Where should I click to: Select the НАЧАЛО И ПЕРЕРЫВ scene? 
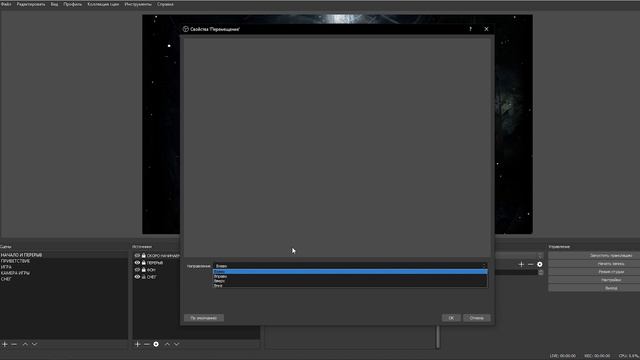[x=64, y=255]
